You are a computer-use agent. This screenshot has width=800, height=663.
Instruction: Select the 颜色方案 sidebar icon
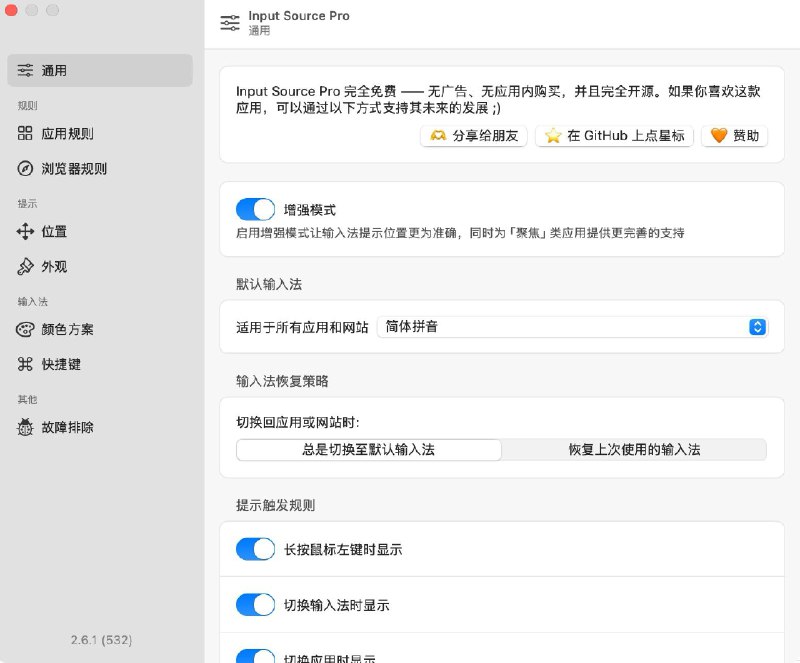pos(27,331)
